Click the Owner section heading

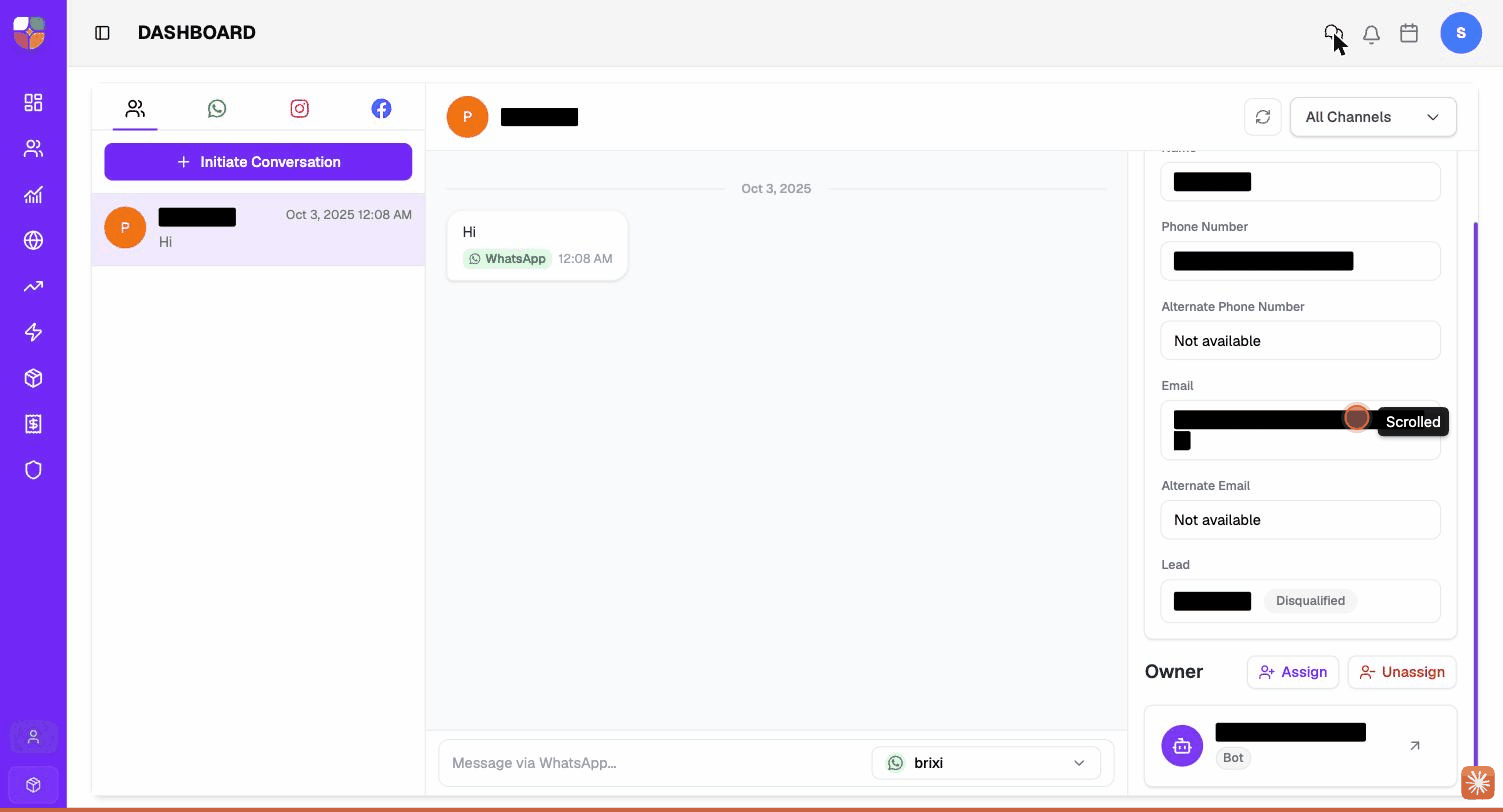1174,672
